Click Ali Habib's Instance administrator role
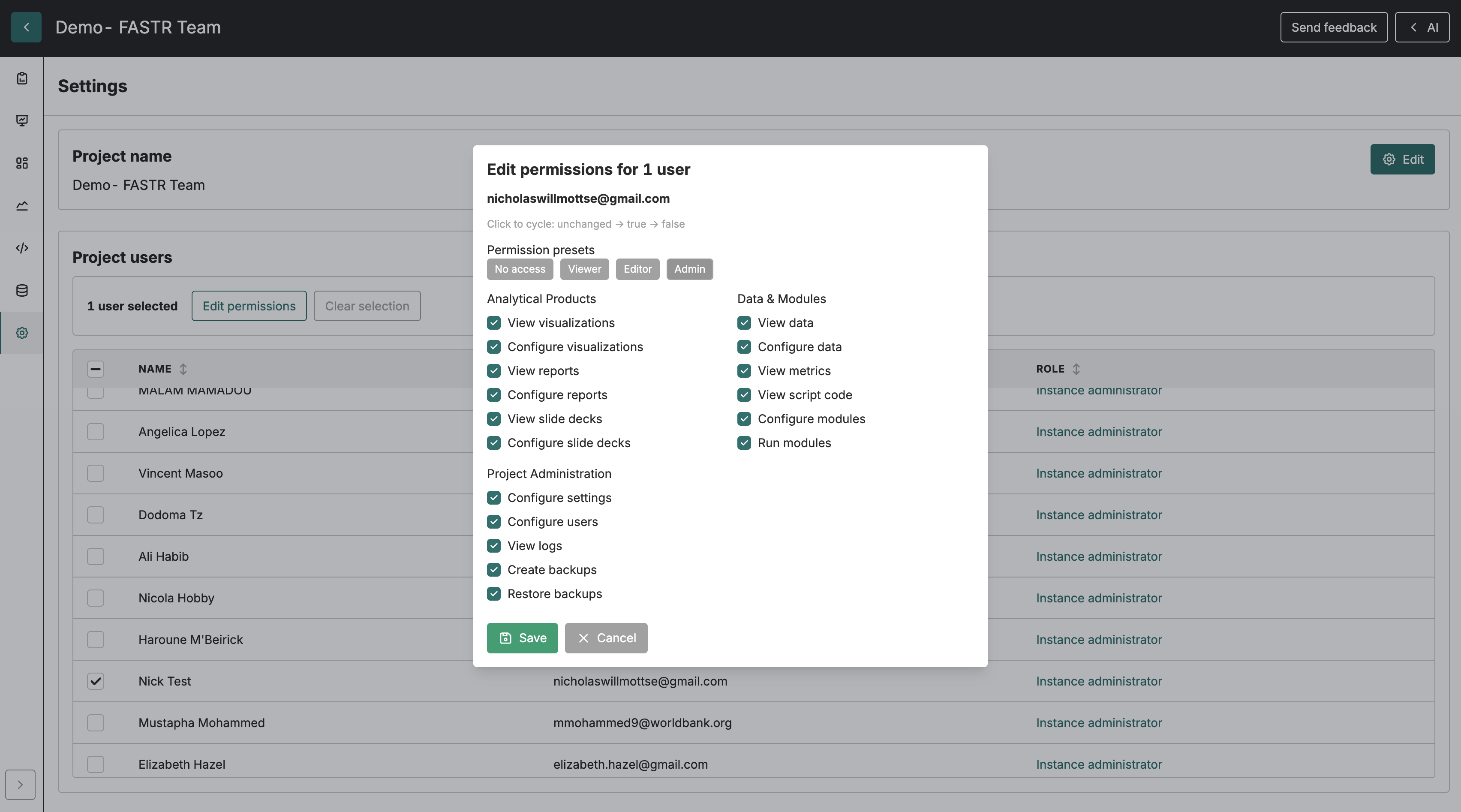The height and width of the screenshot is (812, 1461). coord(1099,557)
